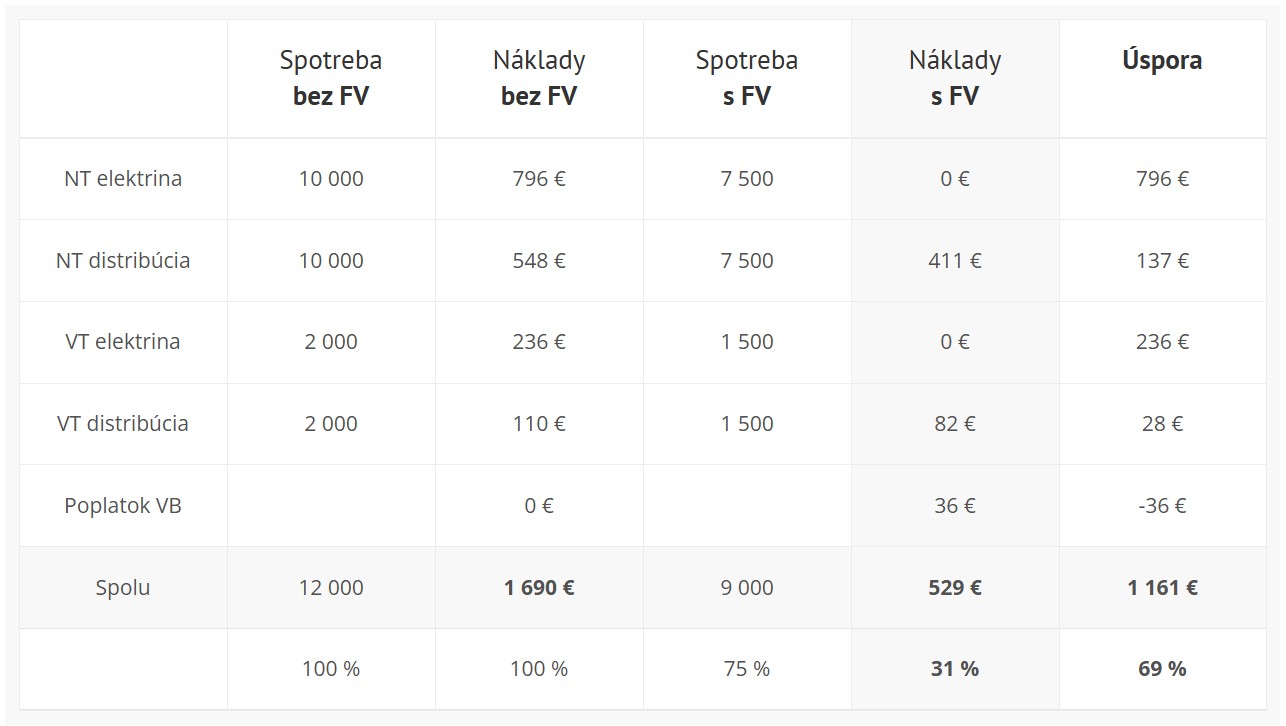Click the VT distribúcia row label
This screenshot has width=1286, height=726.
coord(123,424)
